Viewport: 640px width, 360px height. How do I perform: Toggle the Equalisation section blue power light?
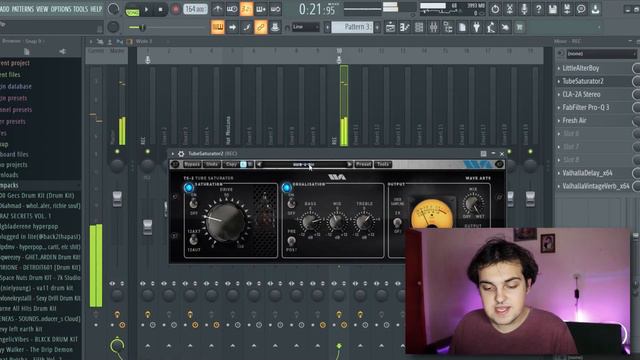coord(287,187)
